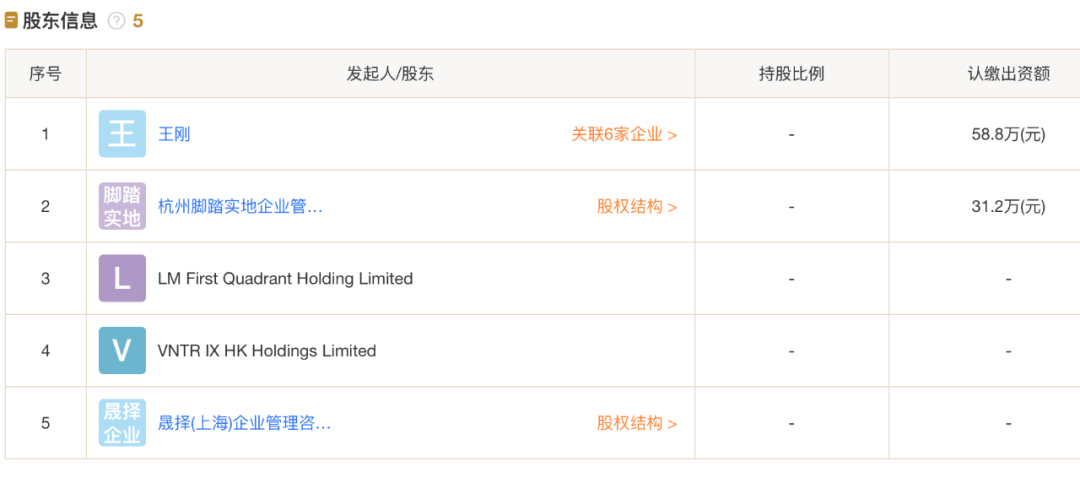Expand 关联6家企业 for 王刚
This screenshot has width=1080, height=478.
pyautogui.click(x=623, y=134)
